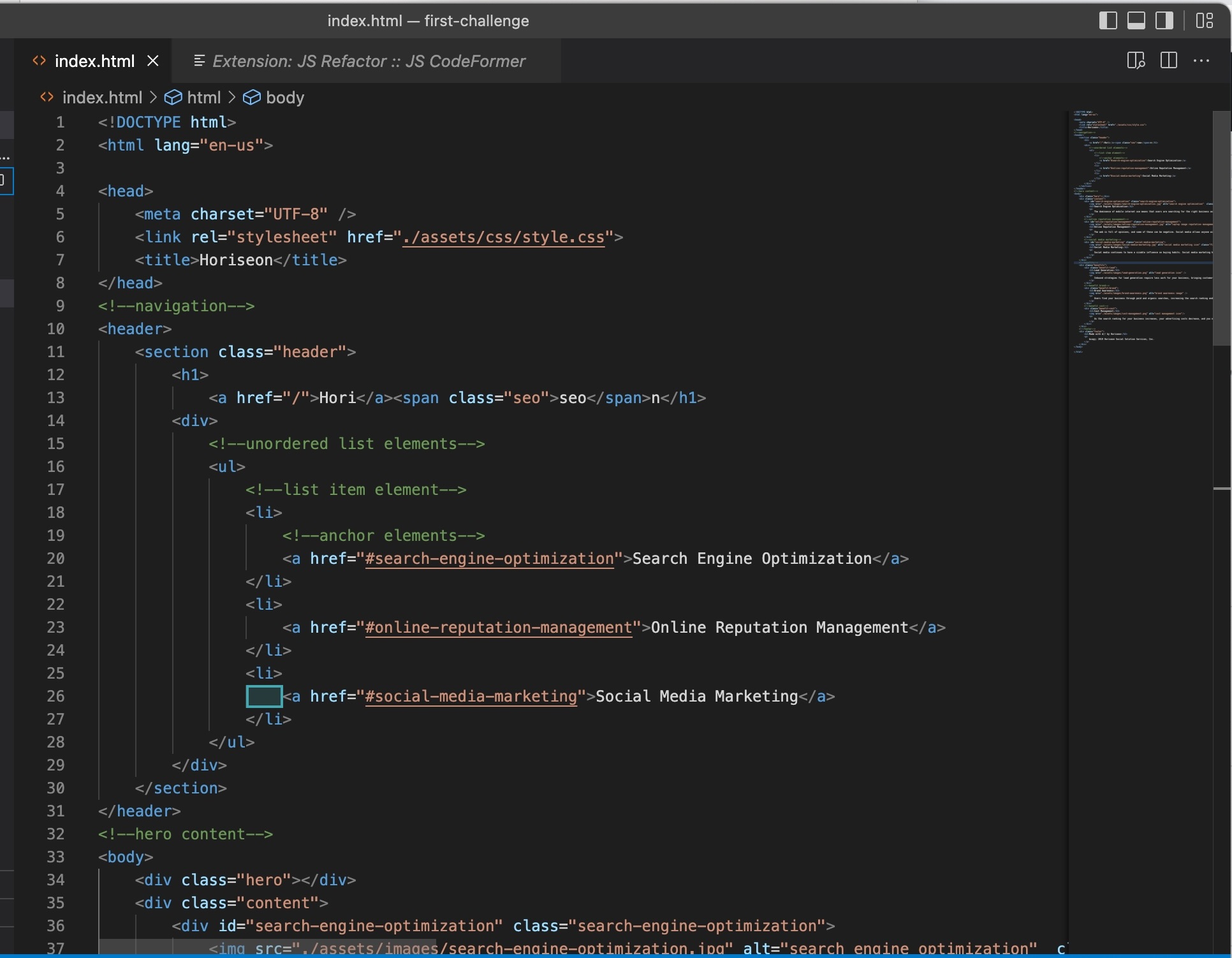The image size is (1232, 958).
Task: Click the code file icon on the index.html tab
Action: [x=38, y=61]
